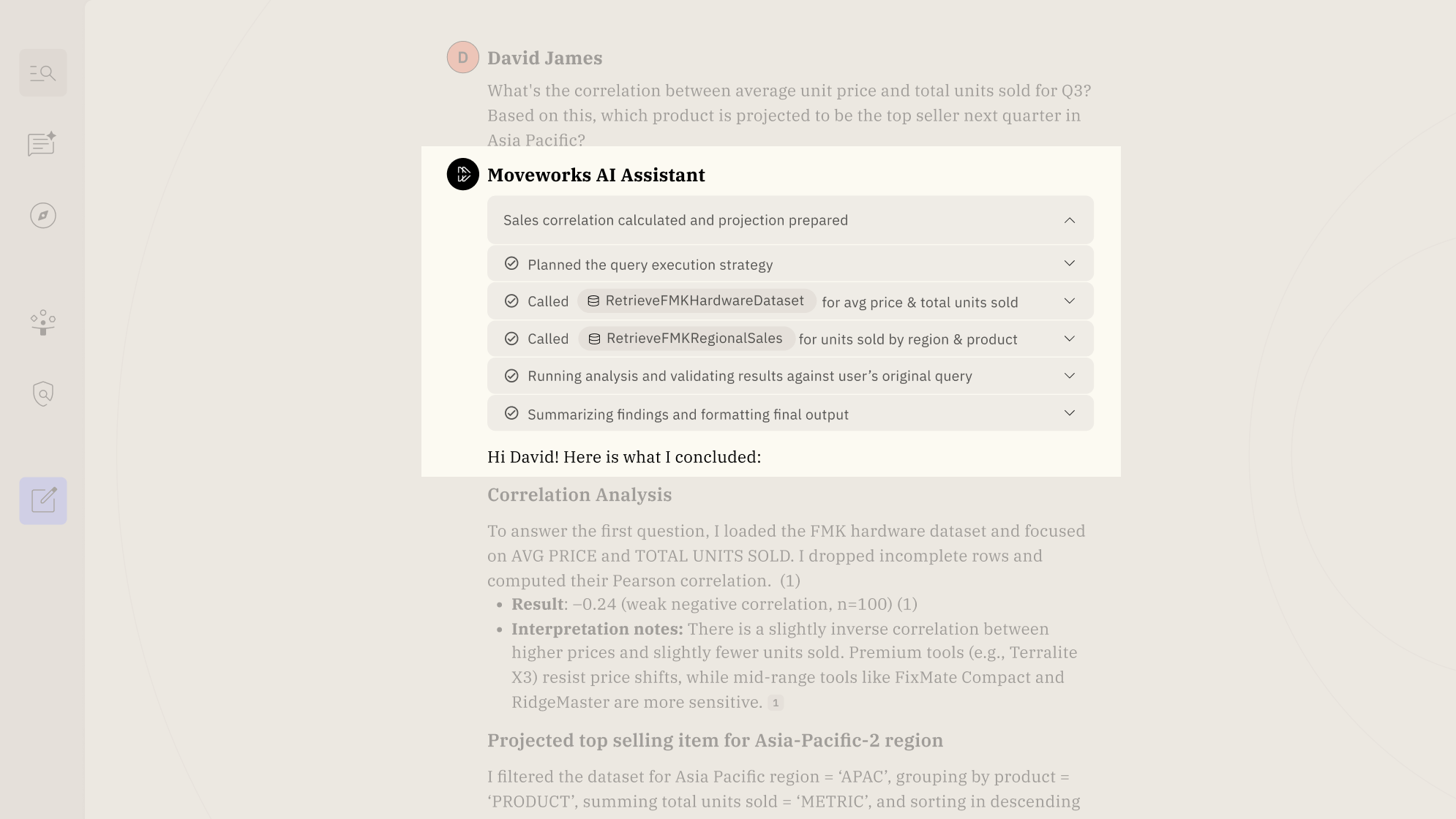Click the Moveworks AI Assistant logo avatar
1456x819 pixels.
click(x=463, y=175)
